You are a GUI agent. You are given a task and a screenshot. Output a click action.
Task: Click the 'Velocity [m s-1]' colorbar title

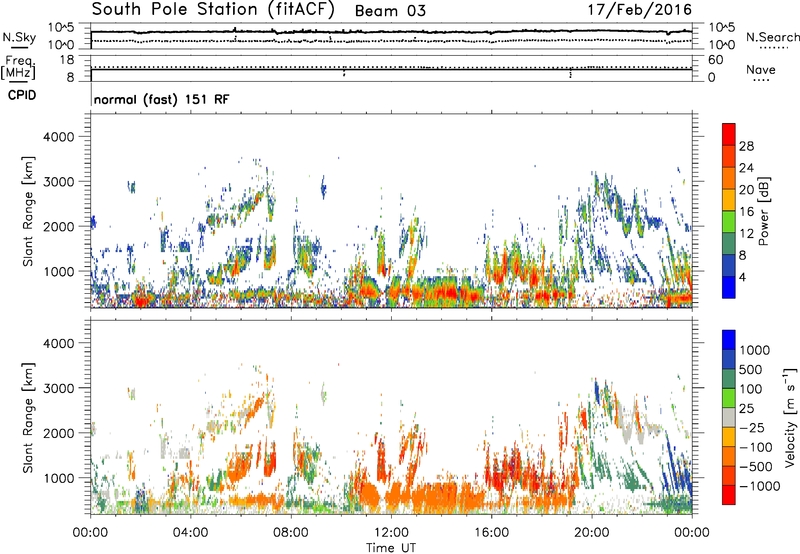791,418
